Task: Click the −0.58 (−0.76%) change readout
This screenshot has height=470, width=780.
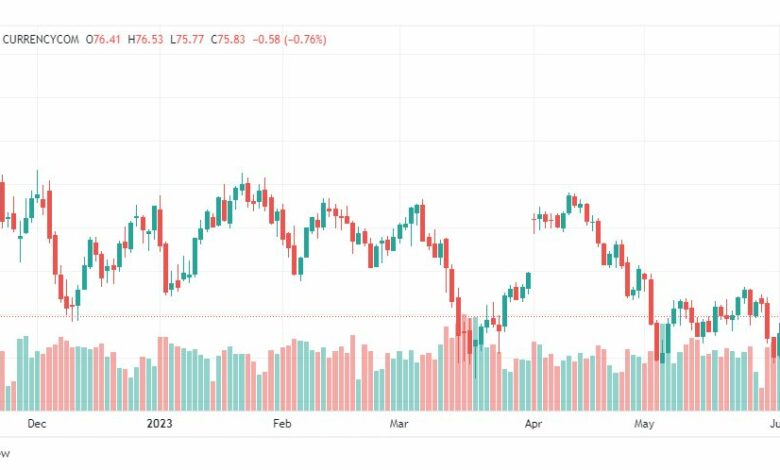Action: coord(290,39)
